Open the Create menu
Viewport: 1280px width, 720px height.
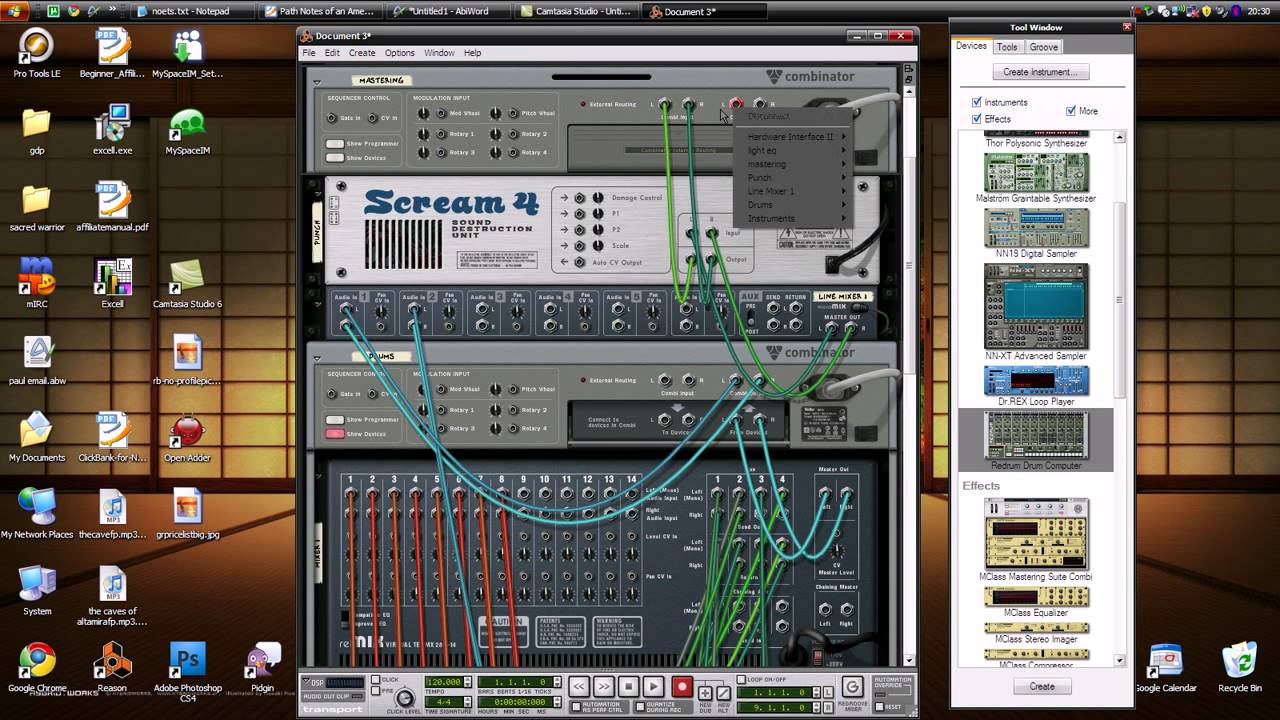click(362, 53)
